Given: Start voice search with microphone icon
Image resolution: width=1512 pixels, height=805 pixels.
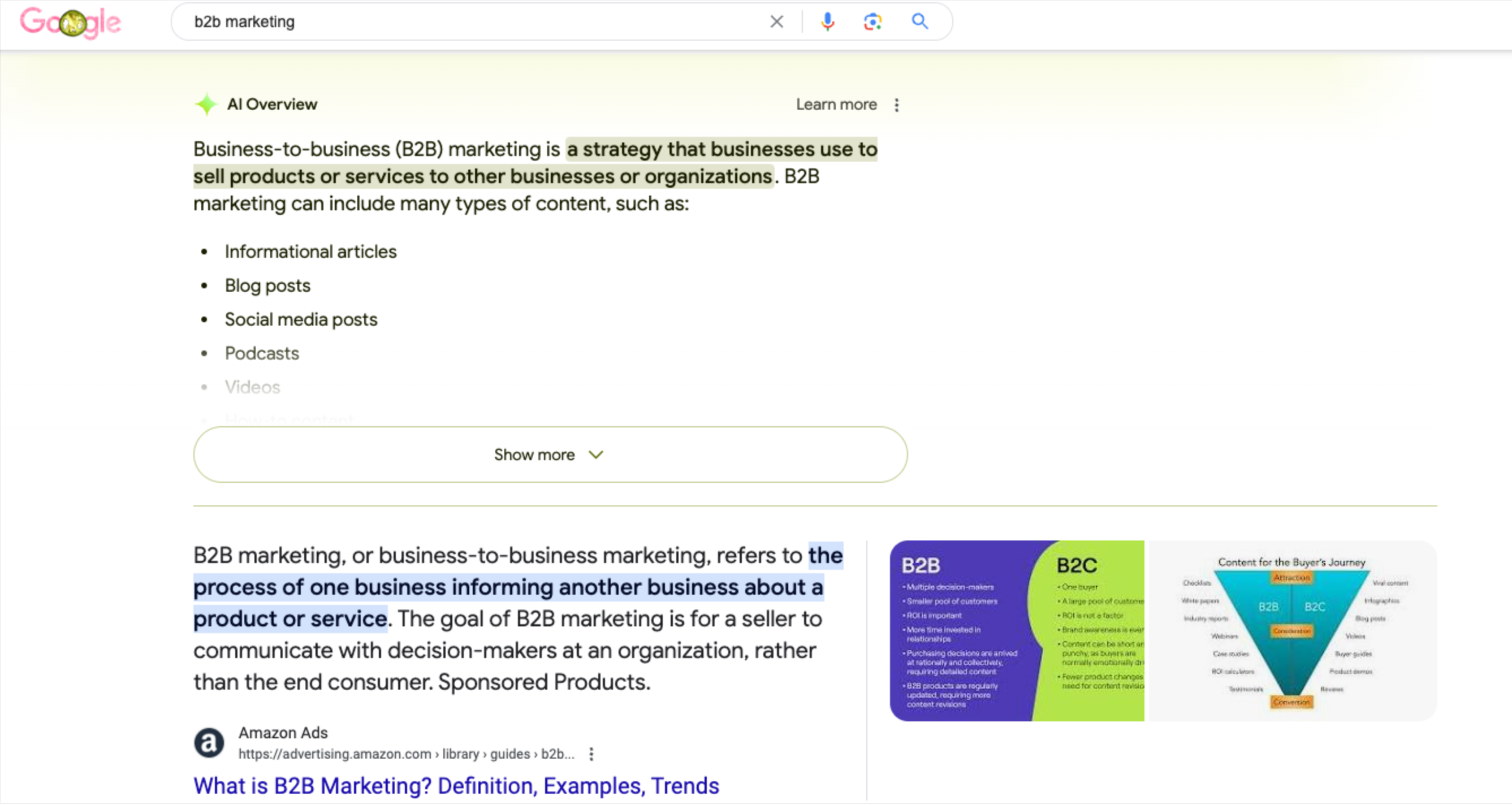Looking at the screenshot, I should (x=828, y=21).
